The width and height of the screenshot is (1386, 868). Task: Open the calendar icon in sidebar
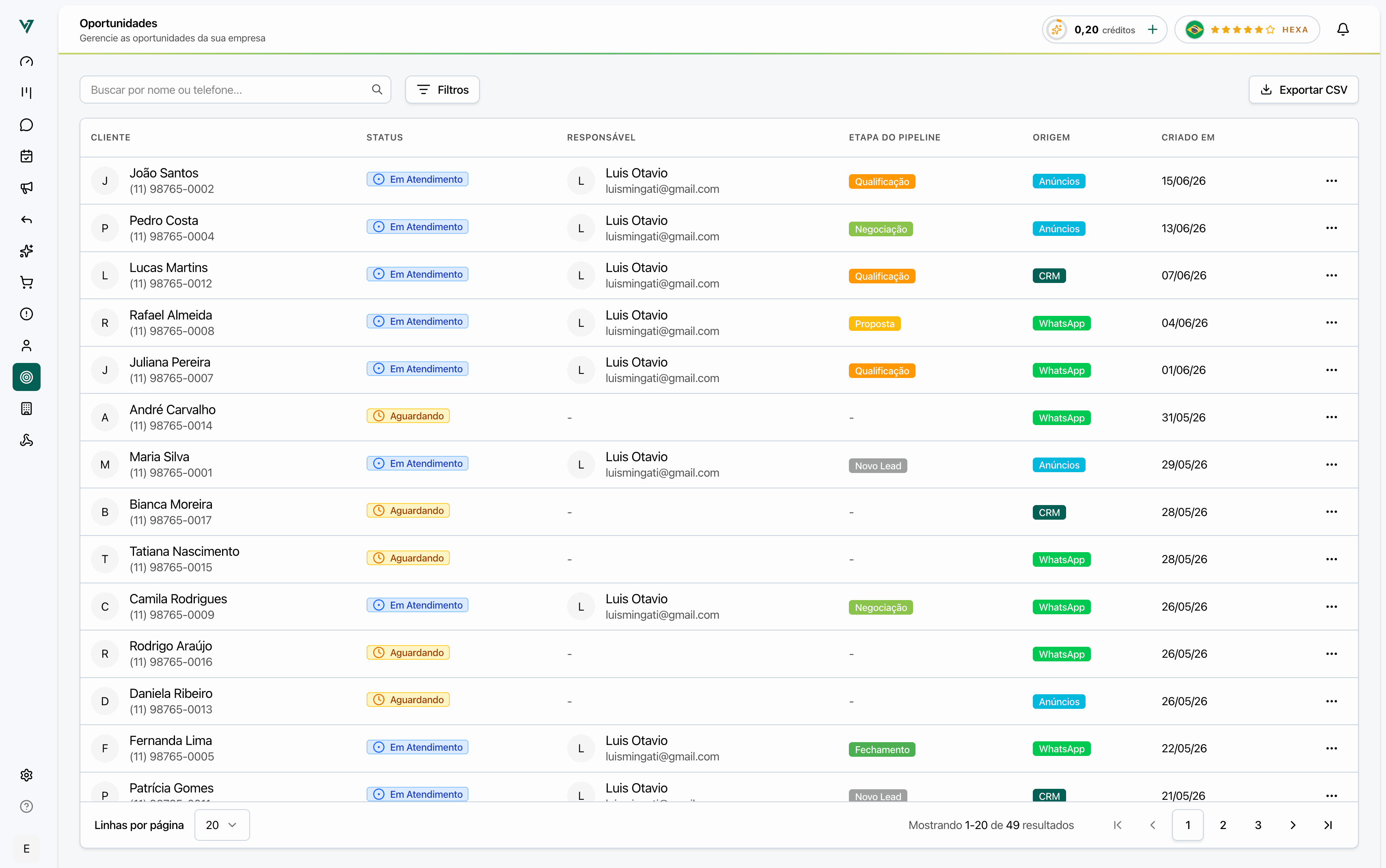[x=26, y=156]
